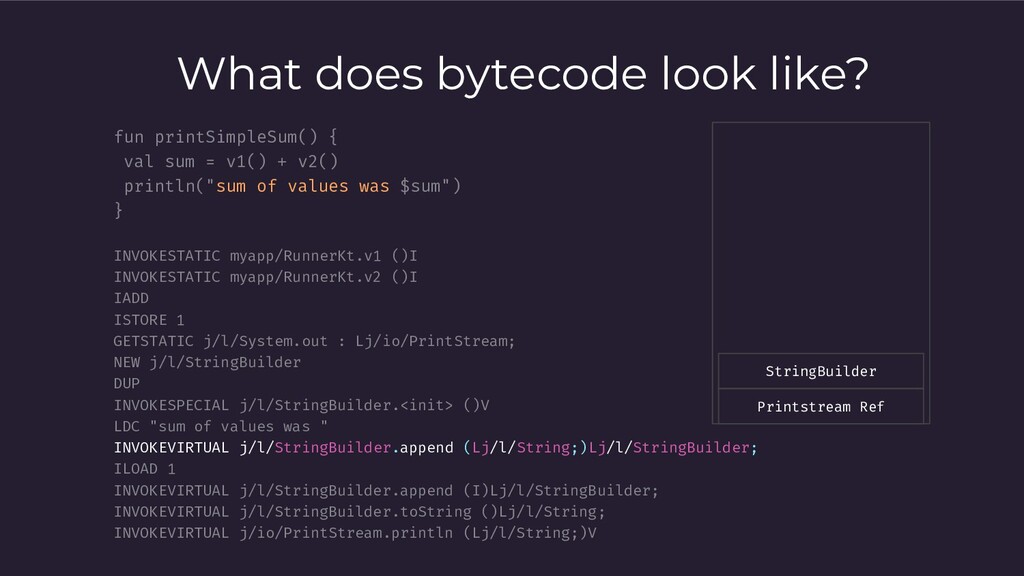The width and height of the screenshot is (1024, 576).
Task: Click the ILOAD 1 instruction
Action: (144, 469)
